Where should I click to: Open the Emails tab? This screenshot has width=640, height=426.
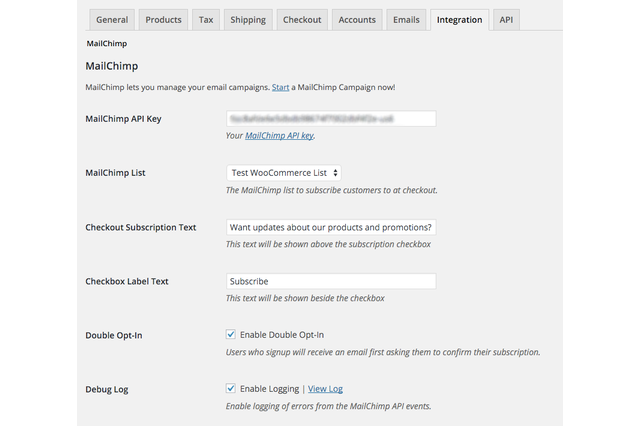point(406,20)
